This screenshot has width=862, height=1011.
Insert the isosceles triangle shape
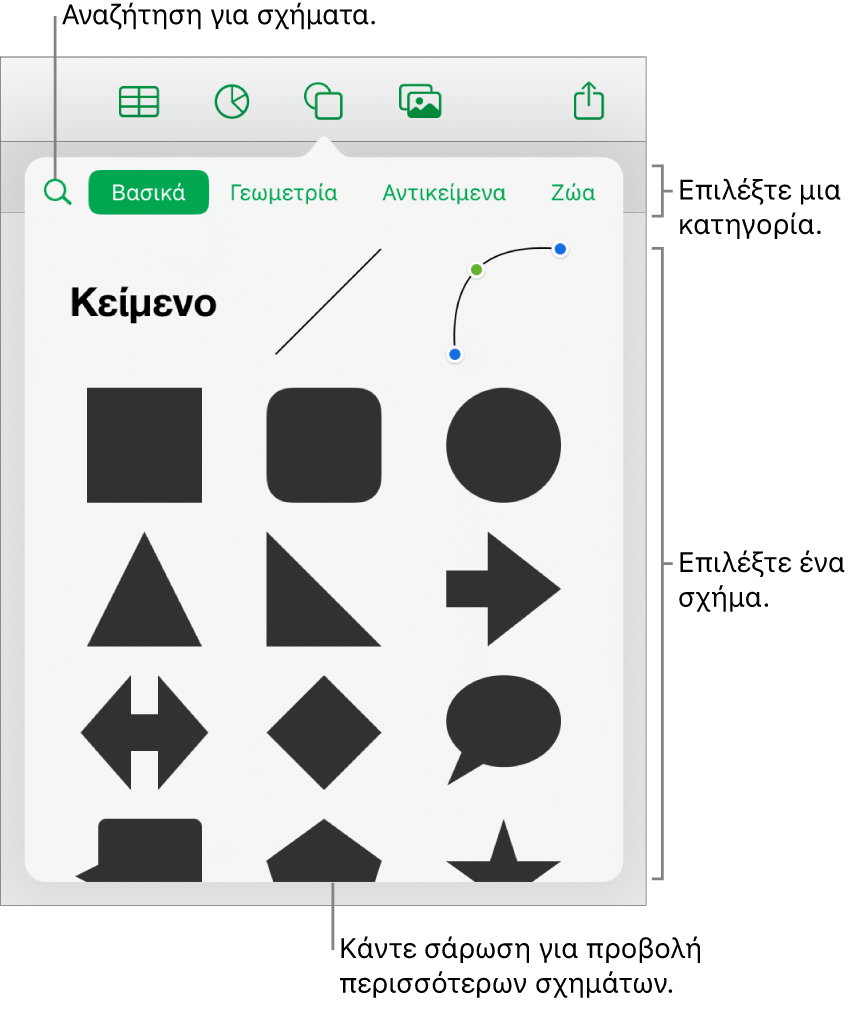coord(144,589)
